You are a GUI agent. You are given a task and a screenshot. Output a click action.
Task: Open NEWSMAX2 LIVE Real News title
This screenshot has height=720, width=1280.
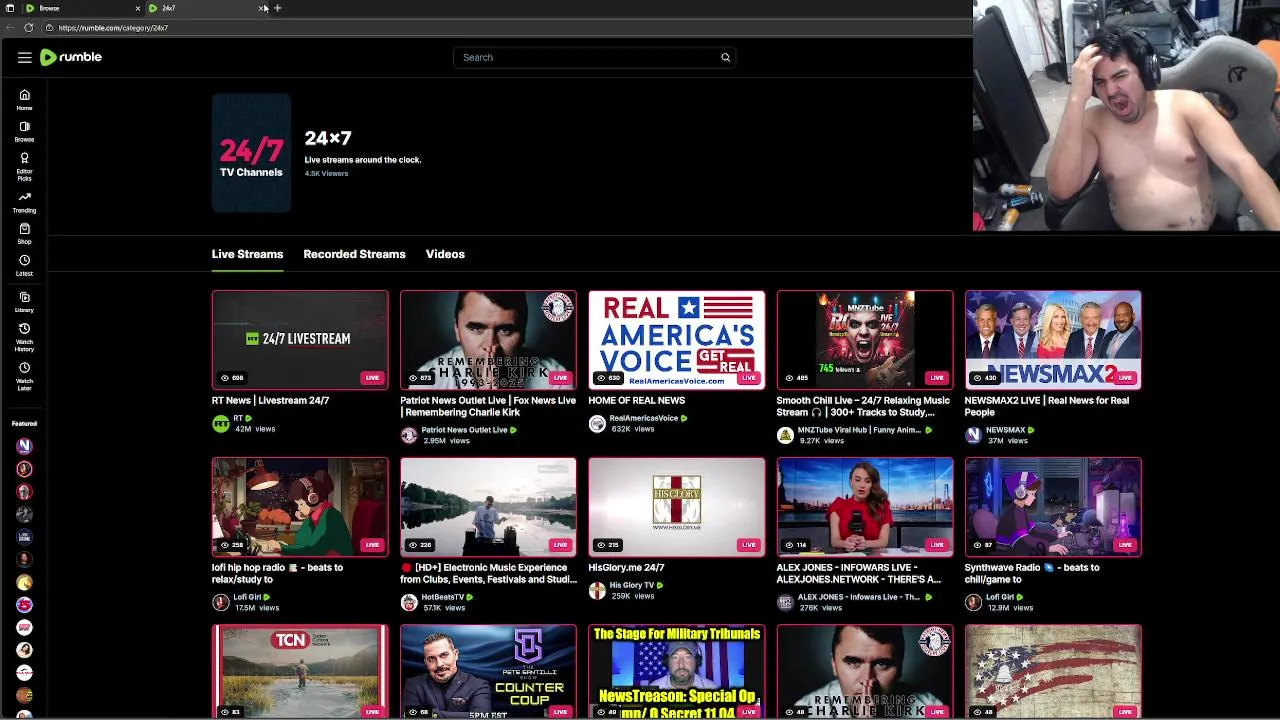tap(1047, 406)
